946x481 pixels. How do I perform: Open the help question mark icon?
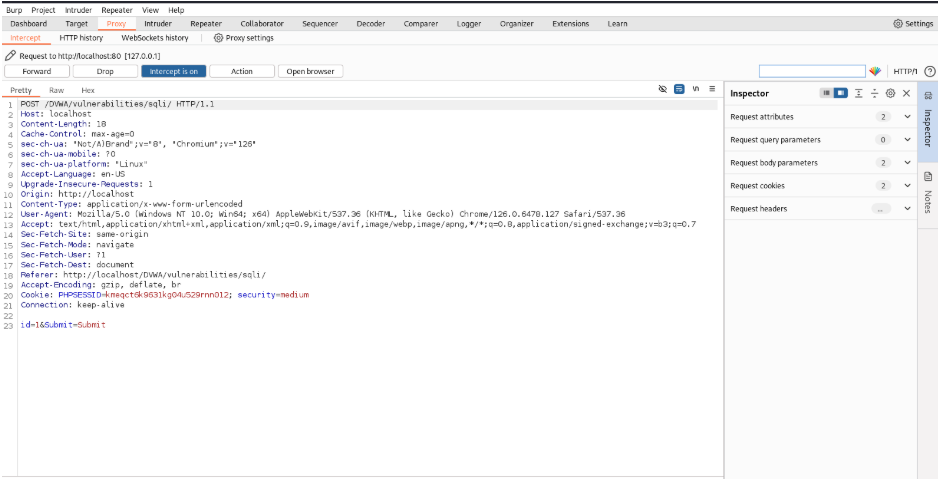point(930,71)
